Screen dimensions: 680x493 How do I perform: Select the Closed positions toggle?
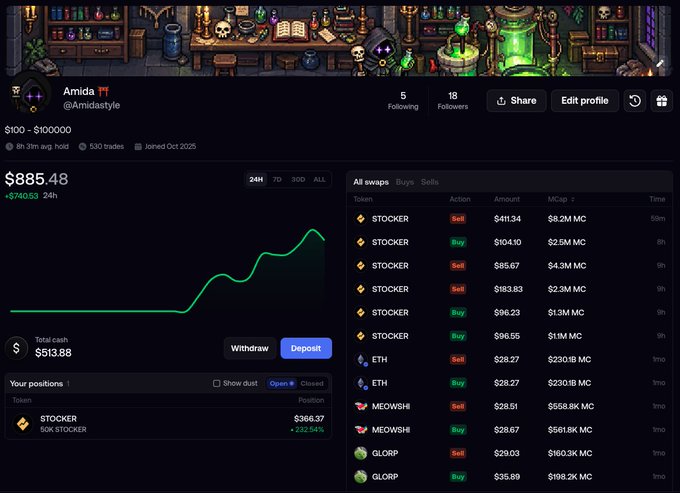pos(312,383)
